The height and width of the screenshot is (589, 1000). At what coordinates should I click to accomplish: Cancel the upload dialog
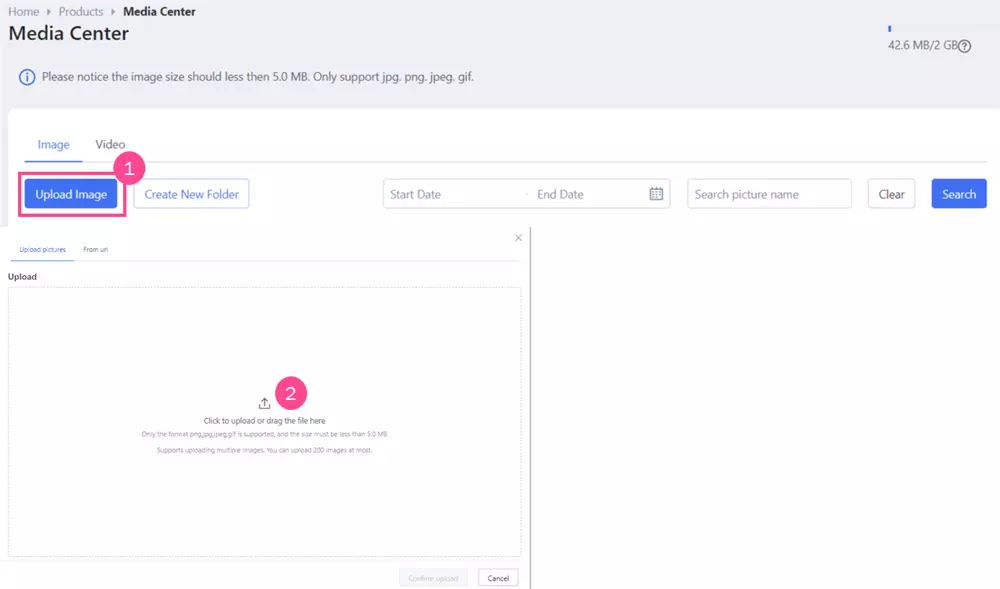498,578
